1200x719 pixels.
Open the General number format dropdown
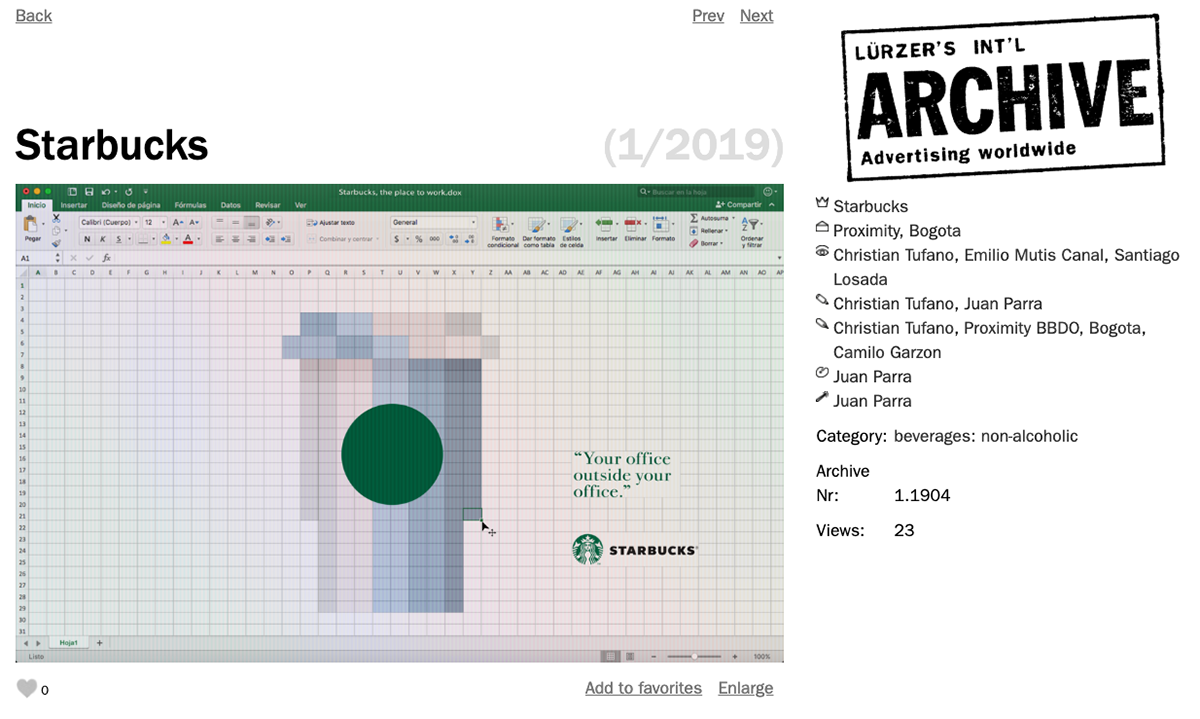point(434,222)
